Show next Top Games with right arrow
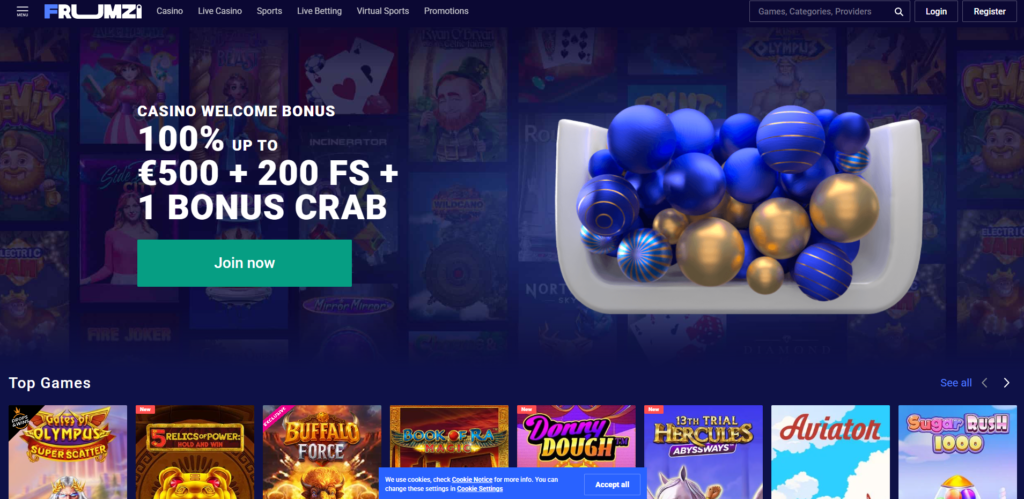This screenshot has height=499, width=1024. [x=1006, y=383]
